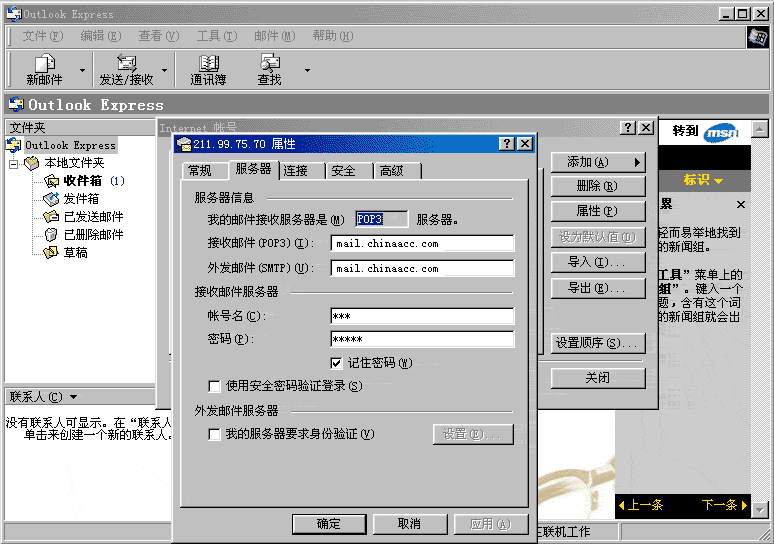Screen dimensions: 774x544
Task: Open the 查看(V) menu
Action: [158, 36]
